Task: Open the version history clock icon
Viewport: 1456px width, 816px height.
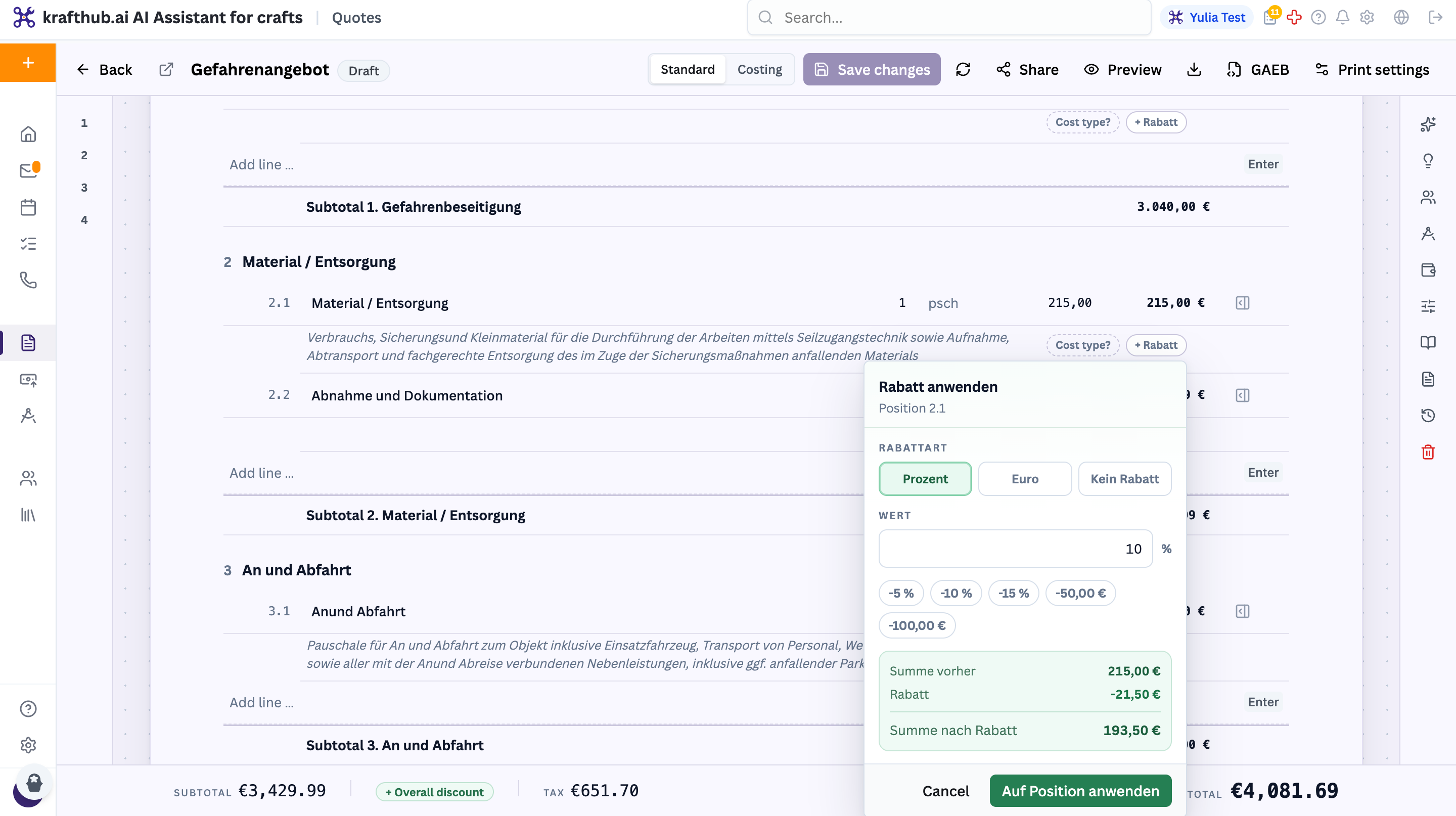Action: tap(1428, 416)
